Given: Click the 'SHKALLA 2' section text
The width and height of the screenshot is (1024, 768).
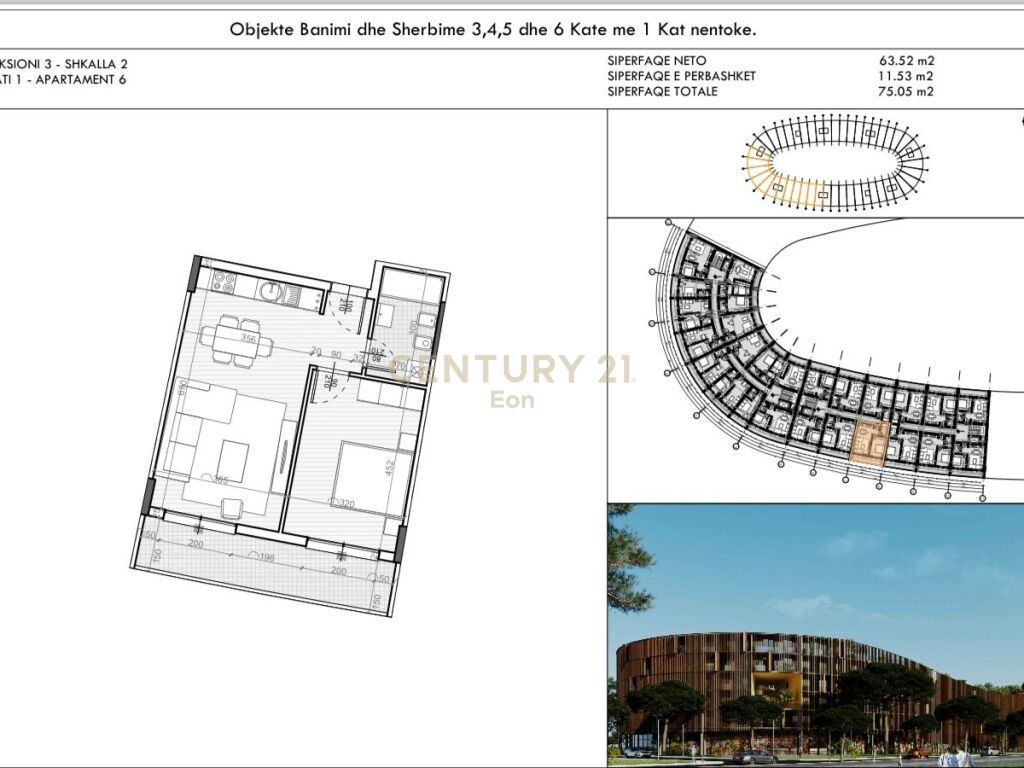Looking at the screenshot, I should click(96, 64).
